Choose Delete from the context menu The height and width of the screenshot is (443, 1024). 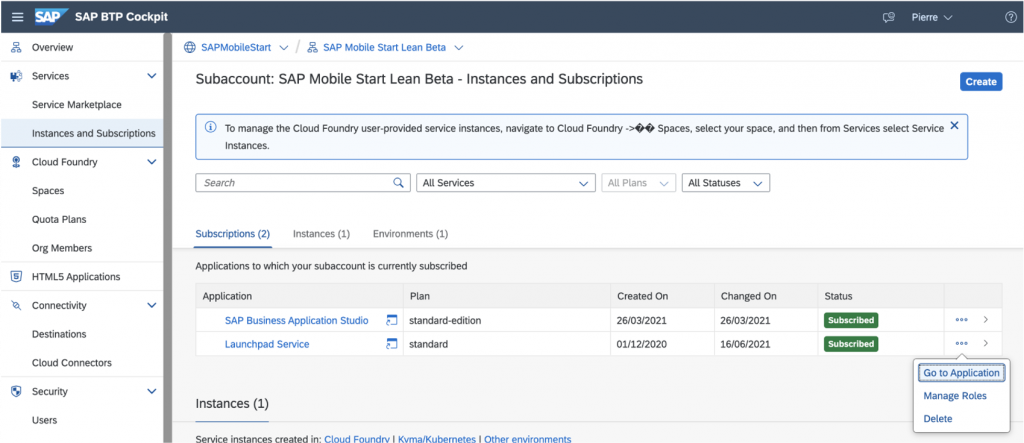tap(938, 419)
